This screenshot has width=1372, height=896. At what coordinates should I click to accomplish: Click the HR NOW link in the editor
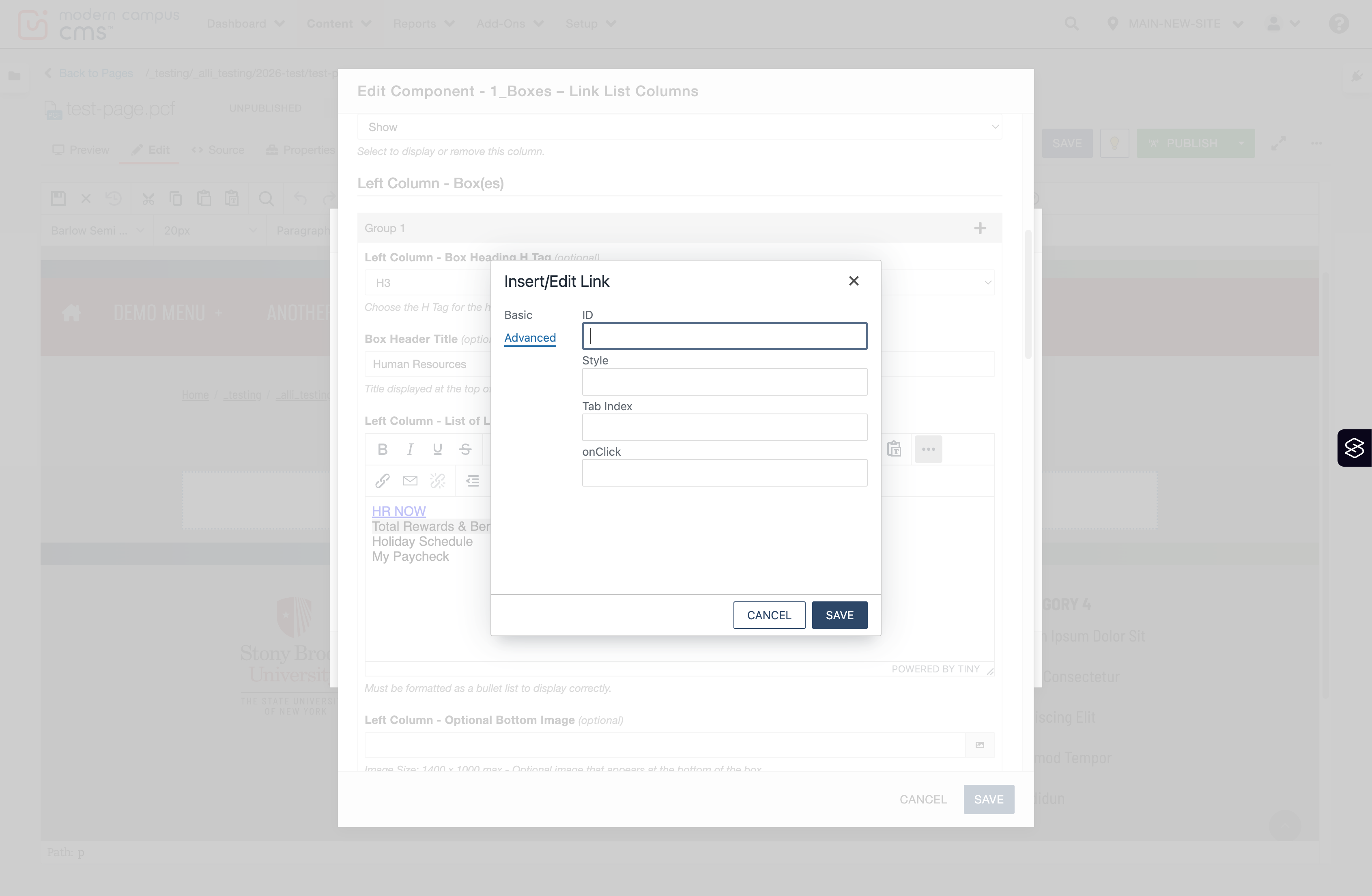coord(399,511)
